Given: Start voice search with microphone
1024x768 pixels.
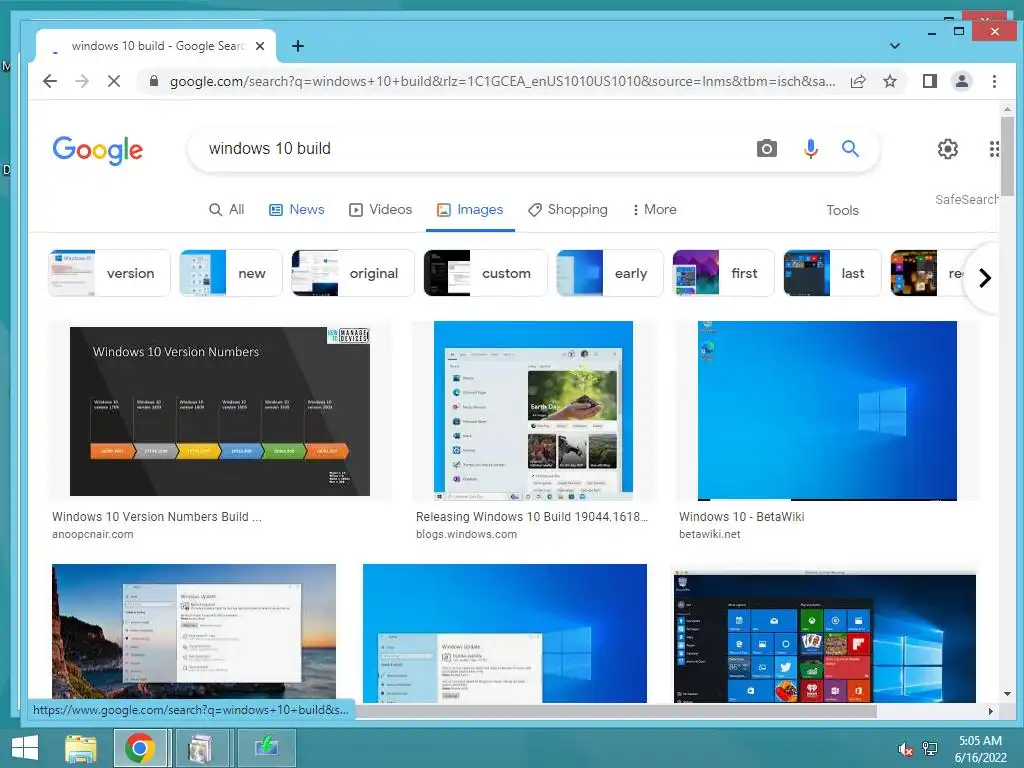Looking at the screenshot, I should [810, 148].
